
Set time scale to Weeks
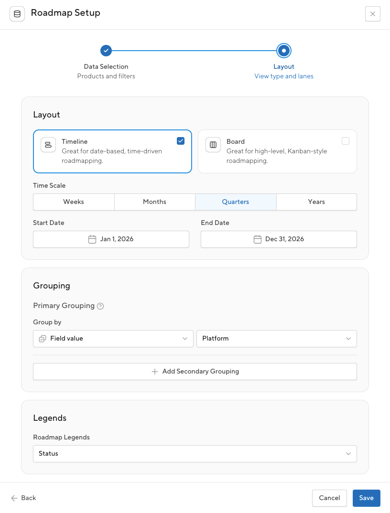tap(74, 202)
